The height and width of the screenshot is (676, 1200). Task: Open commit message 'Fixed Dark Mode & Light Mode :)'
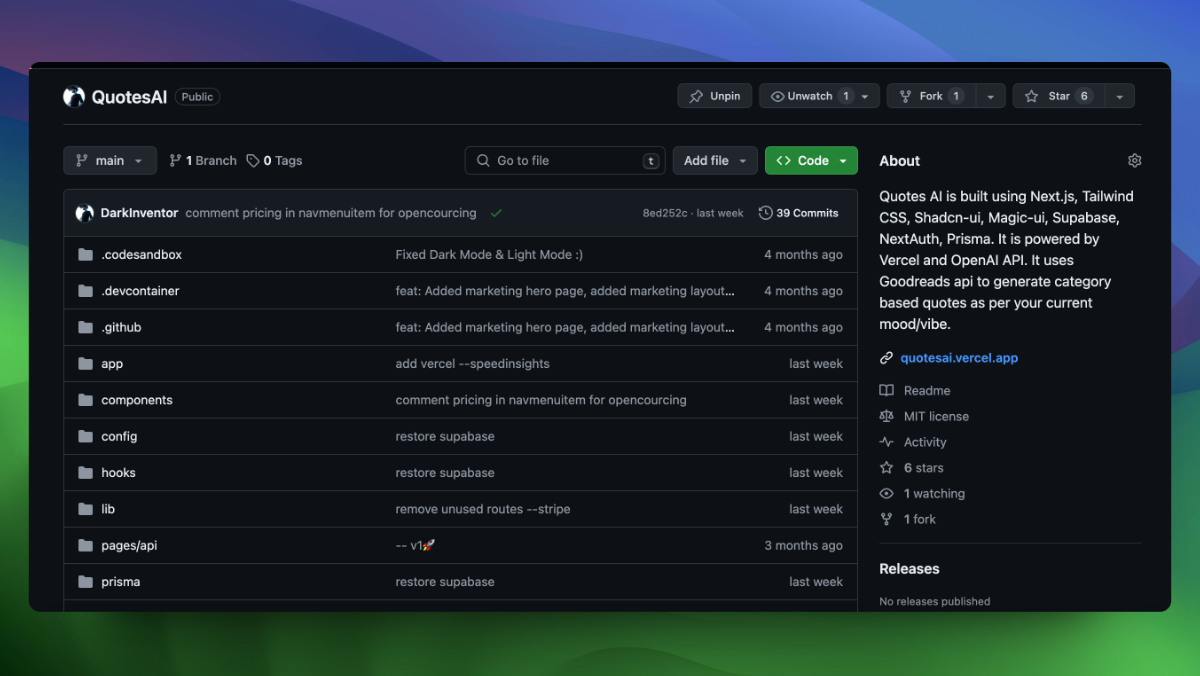click(x=489, y=255)
